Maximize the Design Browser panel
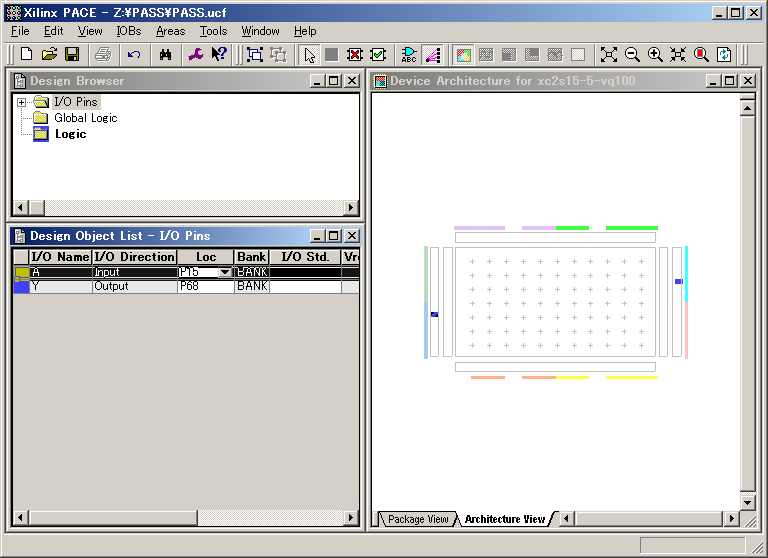Image resolution: width=768 pixels, height=558 pixels. click(334, 81)
